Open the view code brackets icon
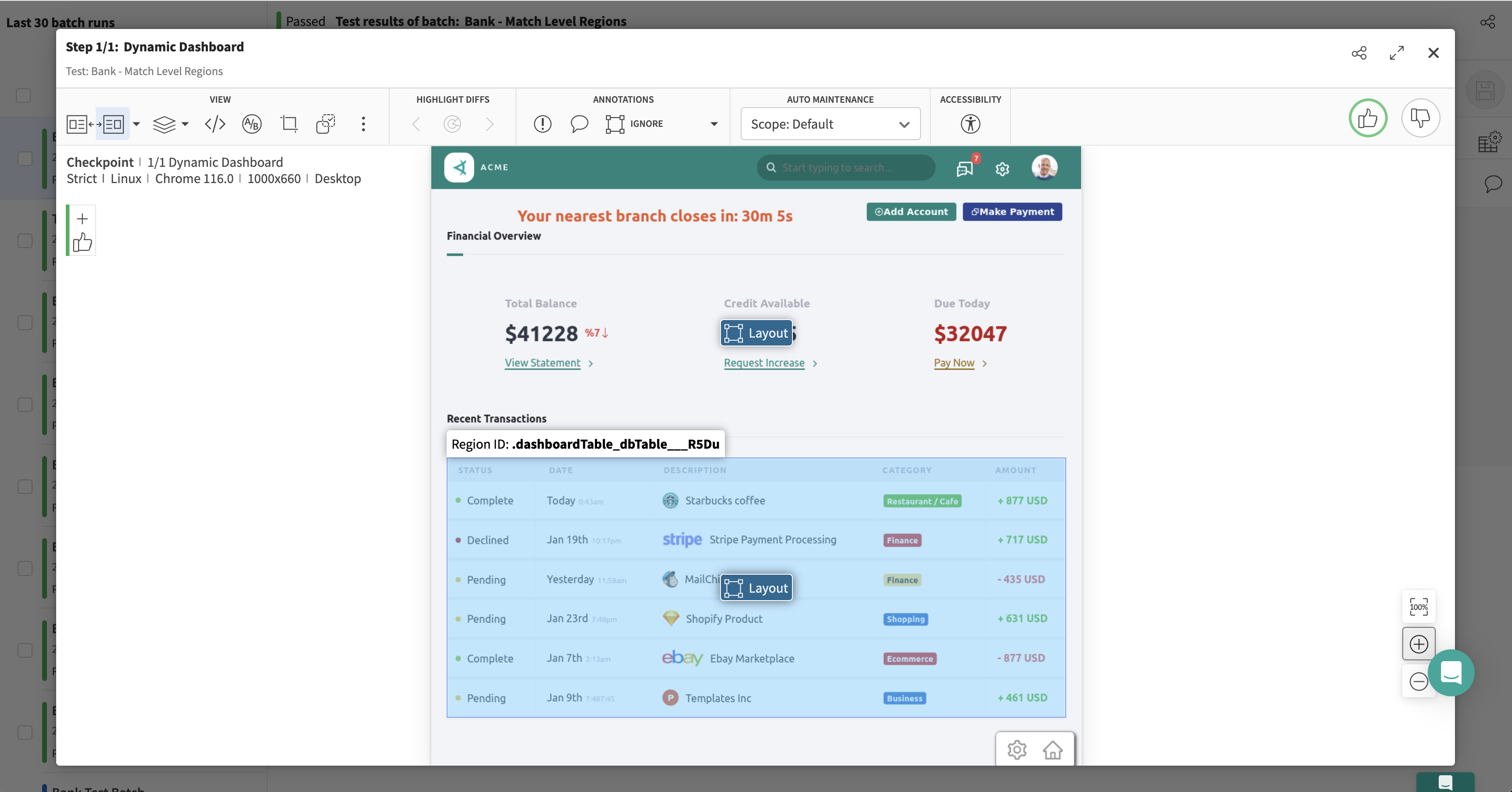1512x792 pixels. [x=215, y=124]
